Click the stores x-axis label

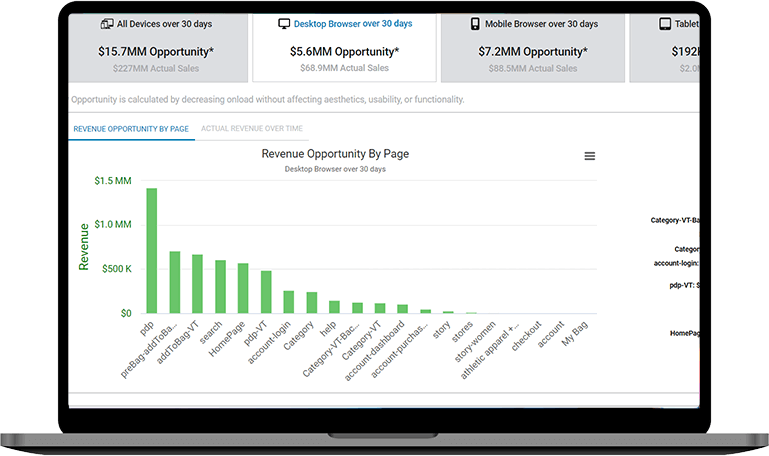click(462, 331)
